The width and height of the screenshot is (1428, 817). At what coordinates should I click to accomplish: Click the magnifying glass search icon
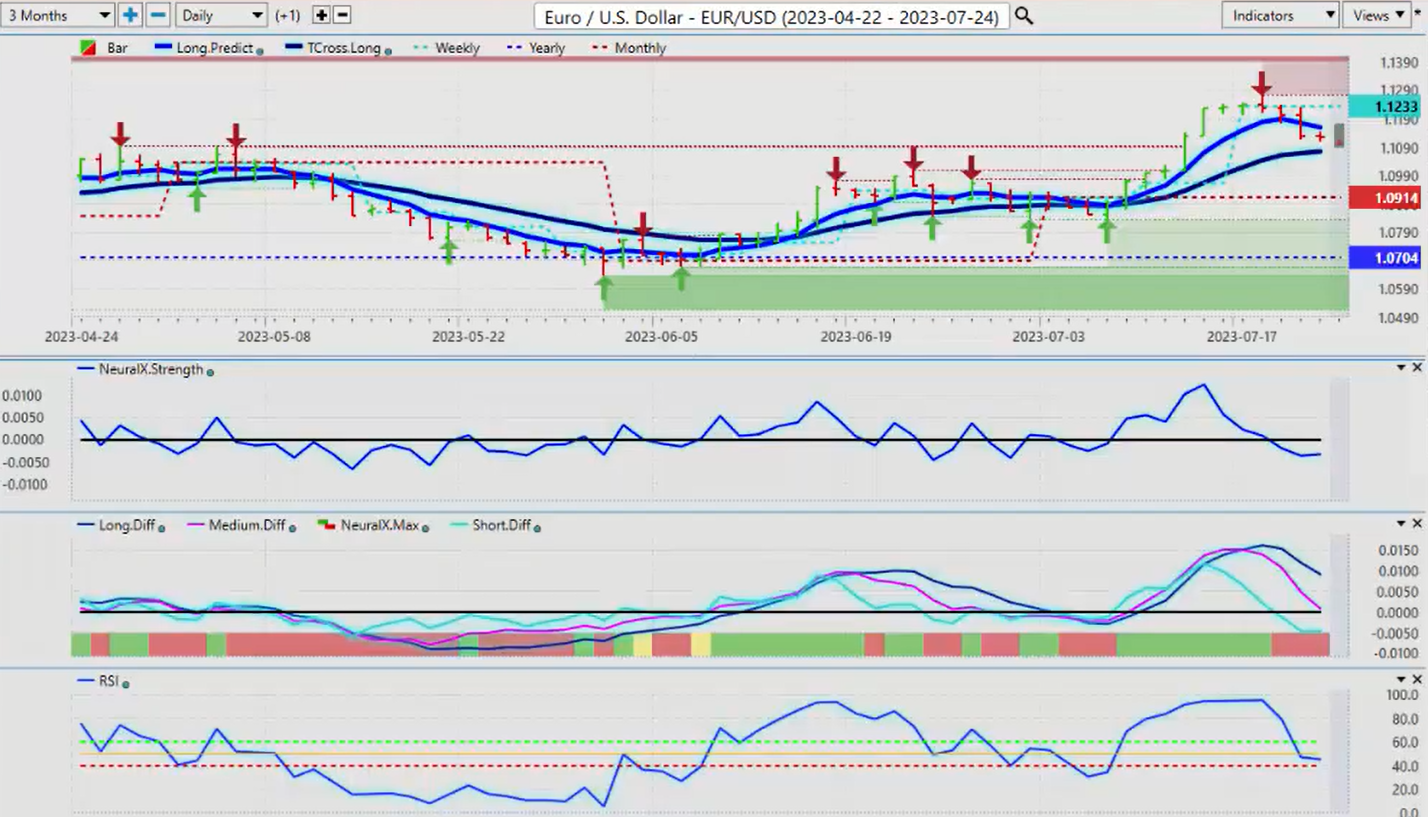[1024, 16]
